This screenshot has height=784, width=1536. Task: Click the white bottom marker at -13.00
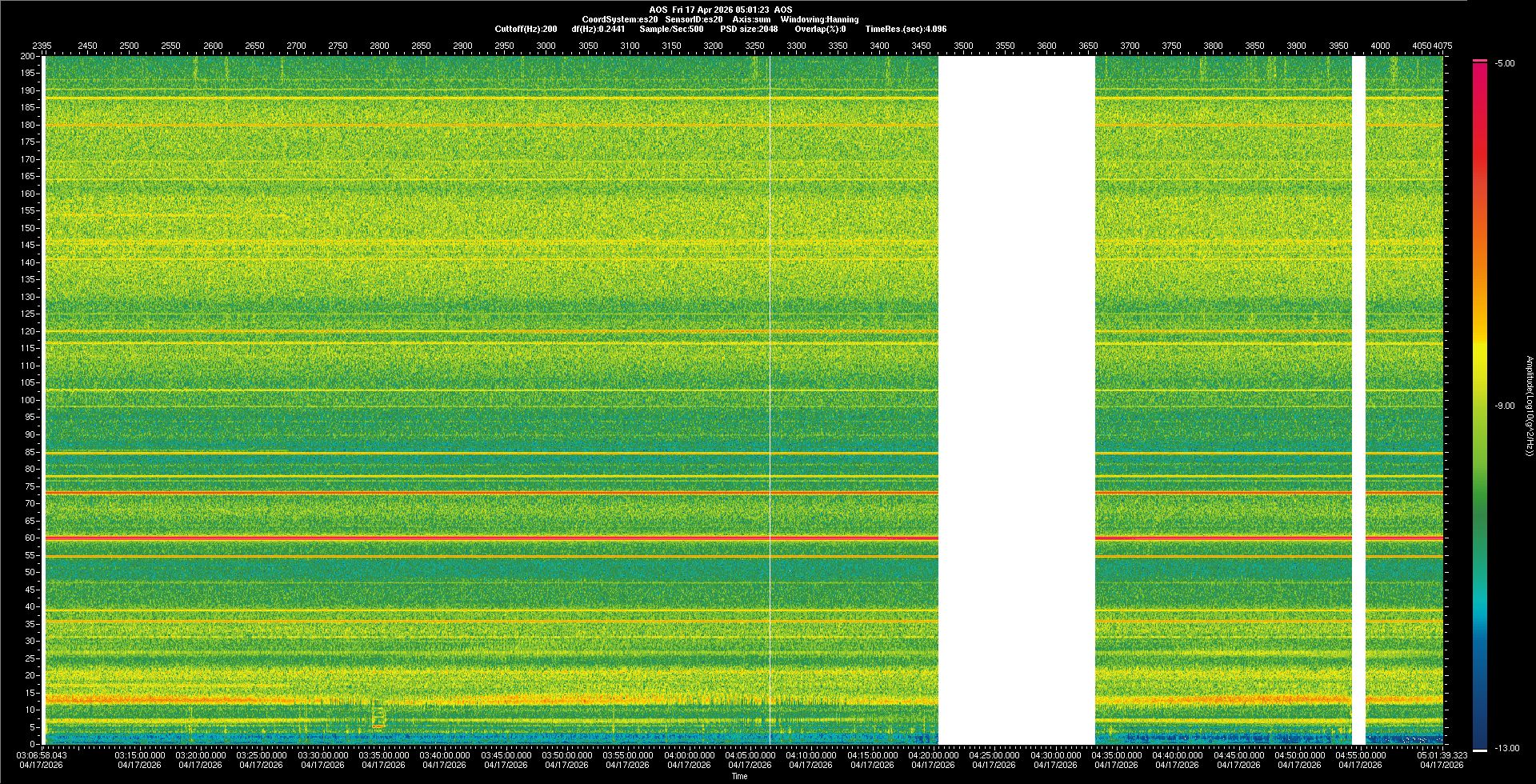point(1480,750)
